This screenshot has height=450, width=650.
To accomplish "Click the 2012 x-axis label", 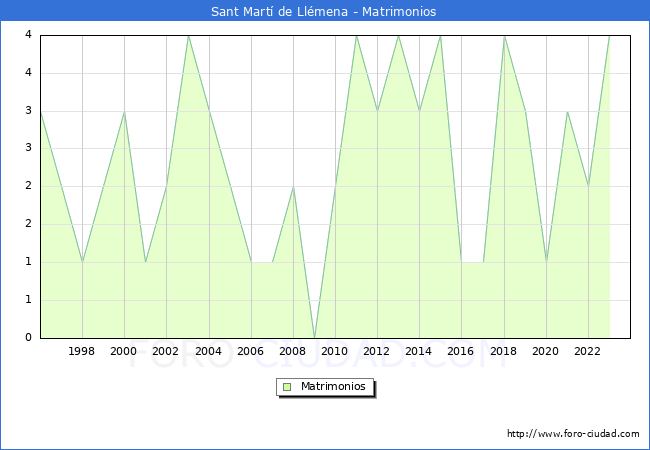I will pyautogui.click(x=376, y=351).
